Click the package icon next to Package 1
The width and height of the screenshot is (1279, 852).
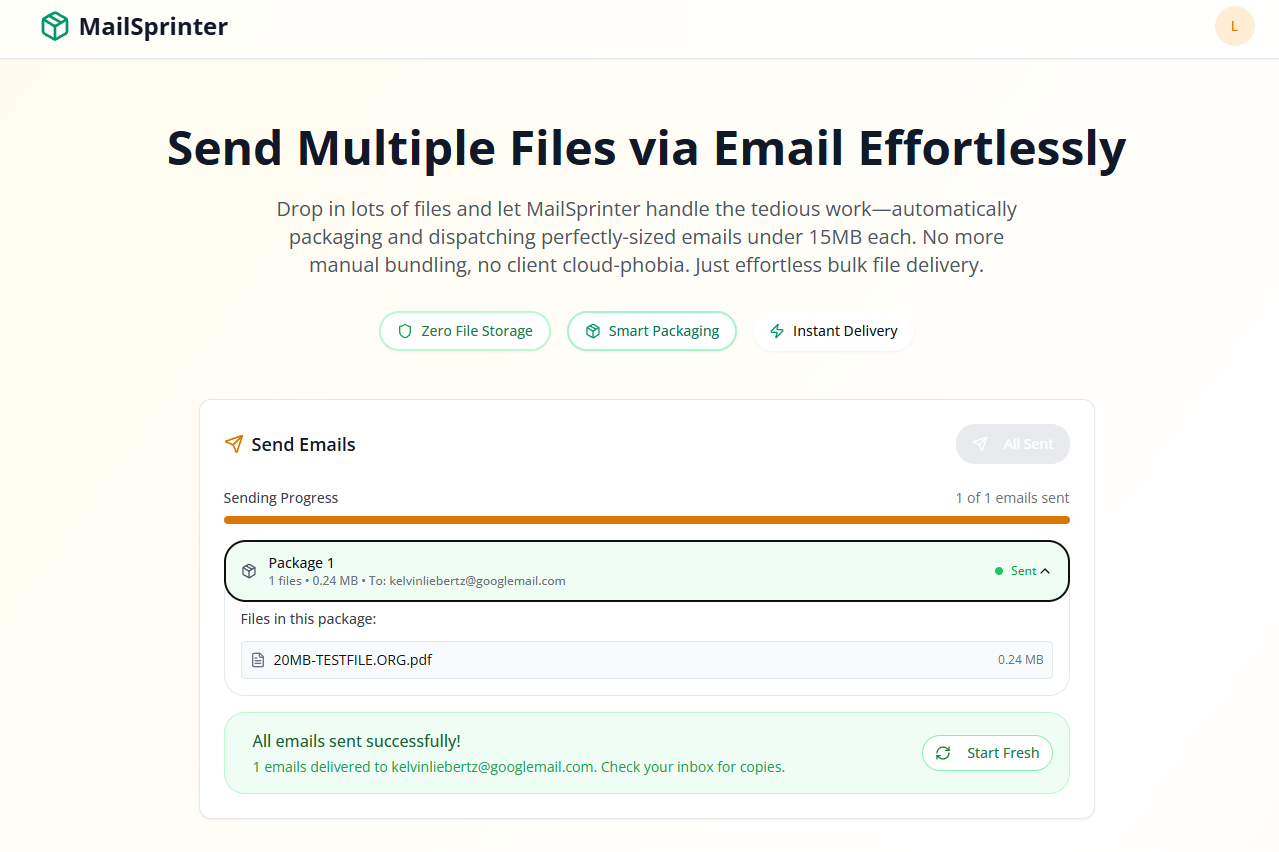(249, 571)
